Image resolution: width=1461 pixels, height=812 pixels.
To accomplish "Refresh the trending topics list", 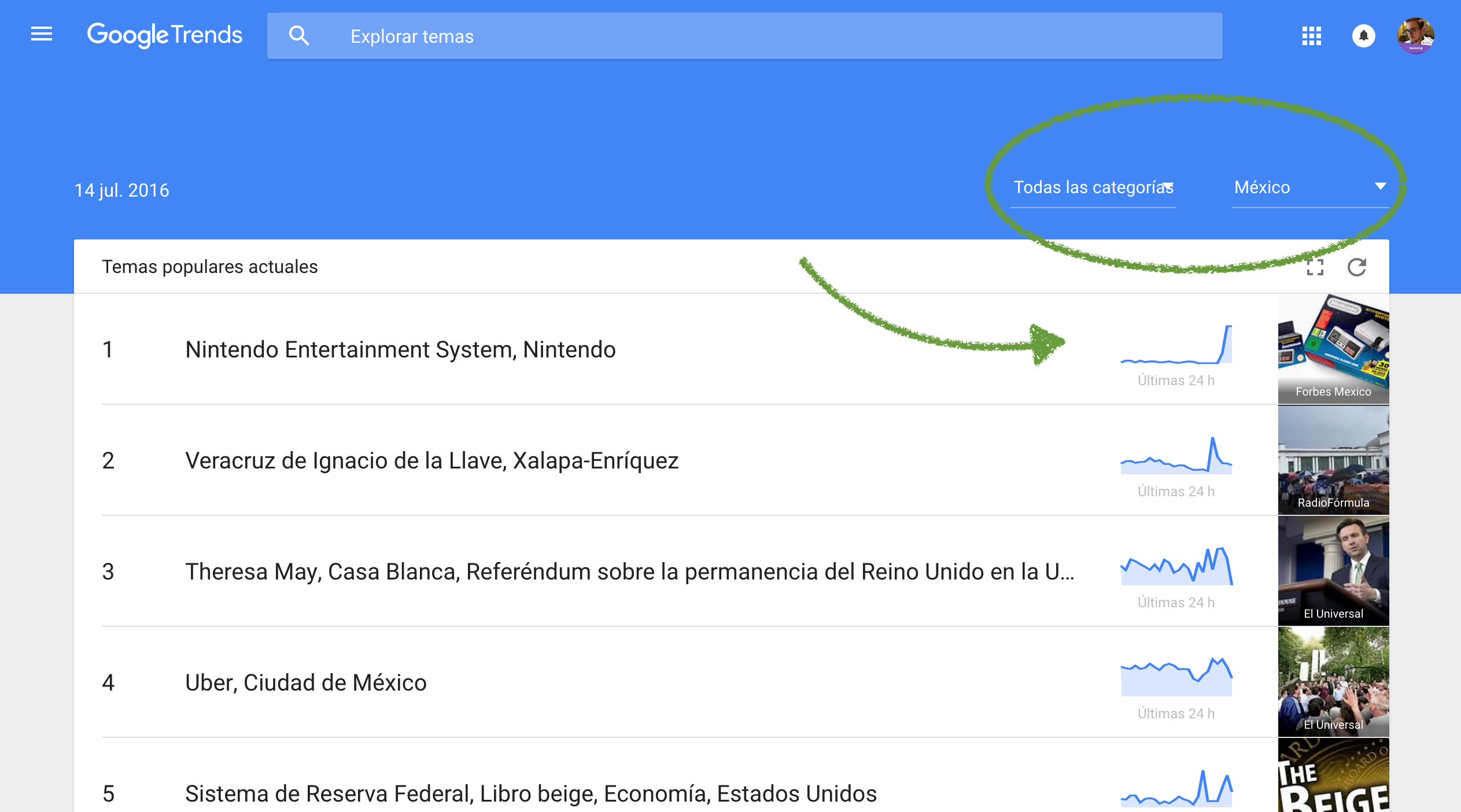I will pyautogui.click(x=1357, y=267).
